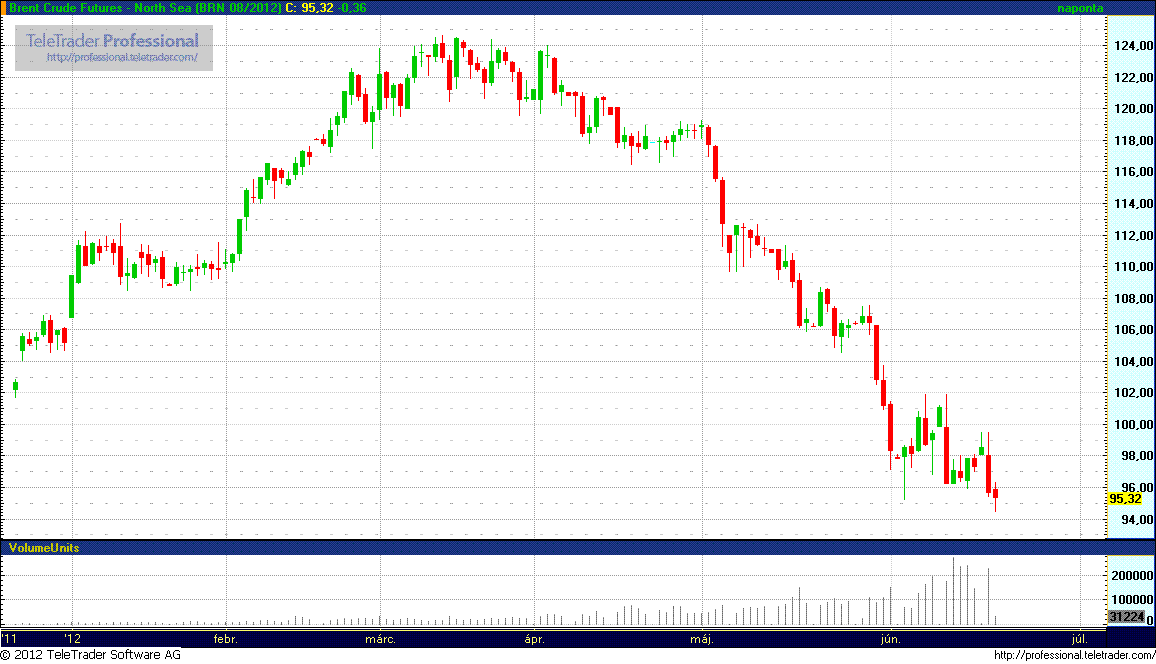Image resolution: width=1156 pixels, height=664 pixels.
Task: Click the Brent Crude Futures chart title
Action: pos(145,8)
